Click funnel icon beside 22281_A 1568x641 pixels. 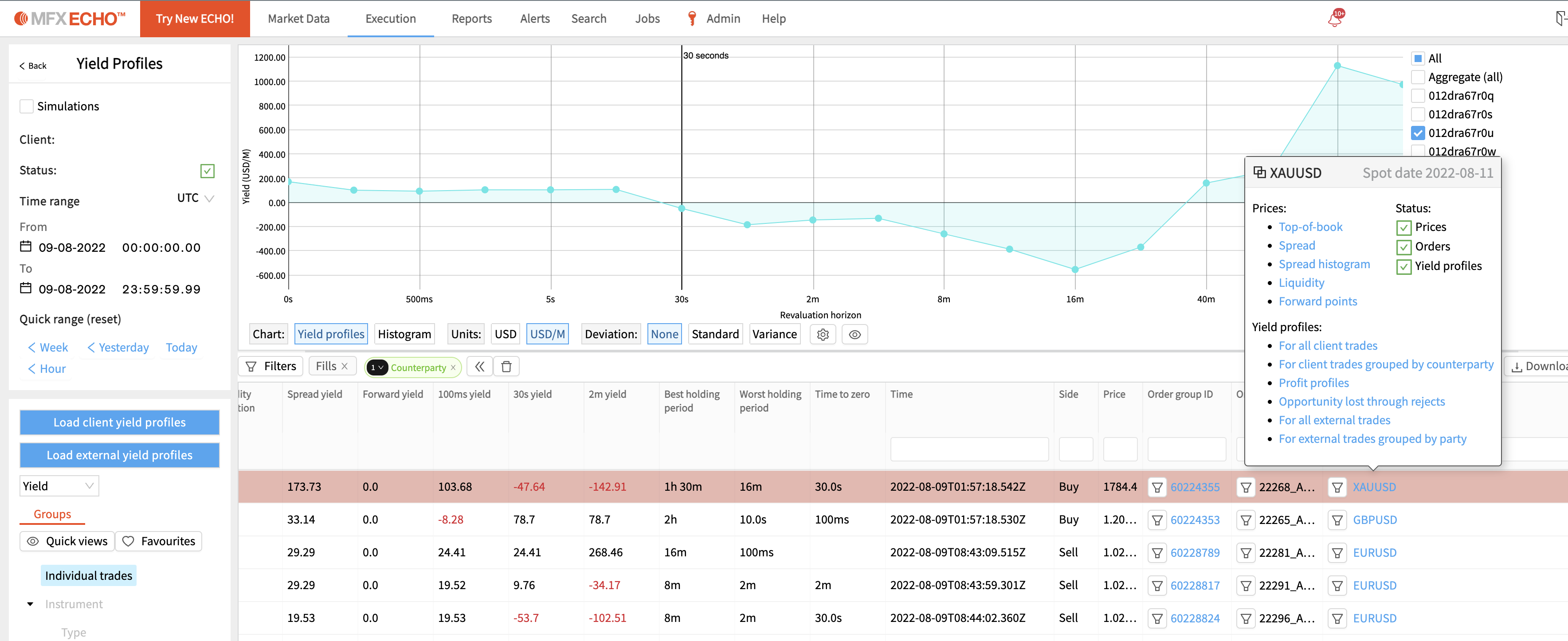(1246, 553)
